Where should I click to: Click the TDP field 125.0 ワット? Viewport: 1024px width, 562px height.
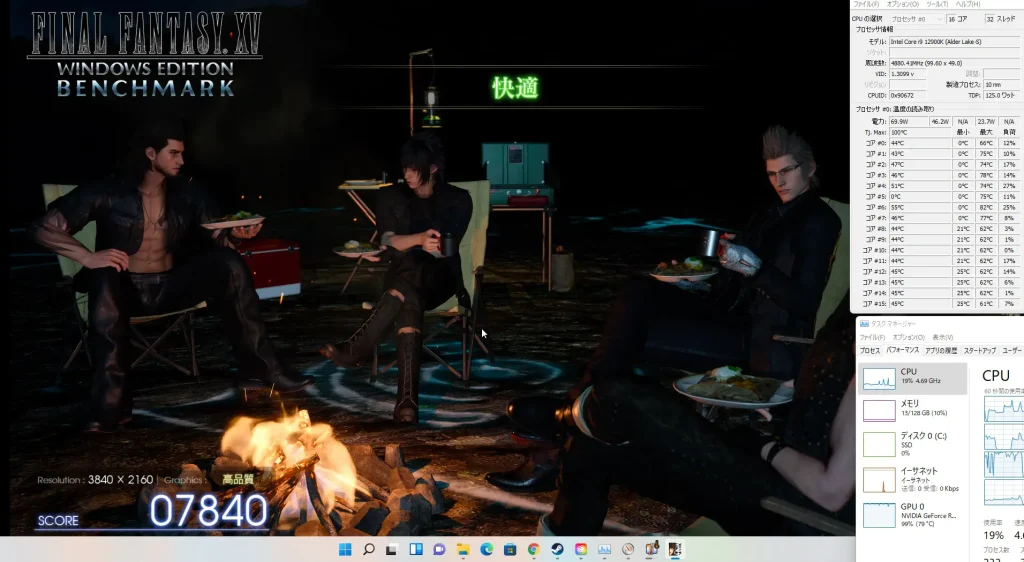(x=1001, y=95)
